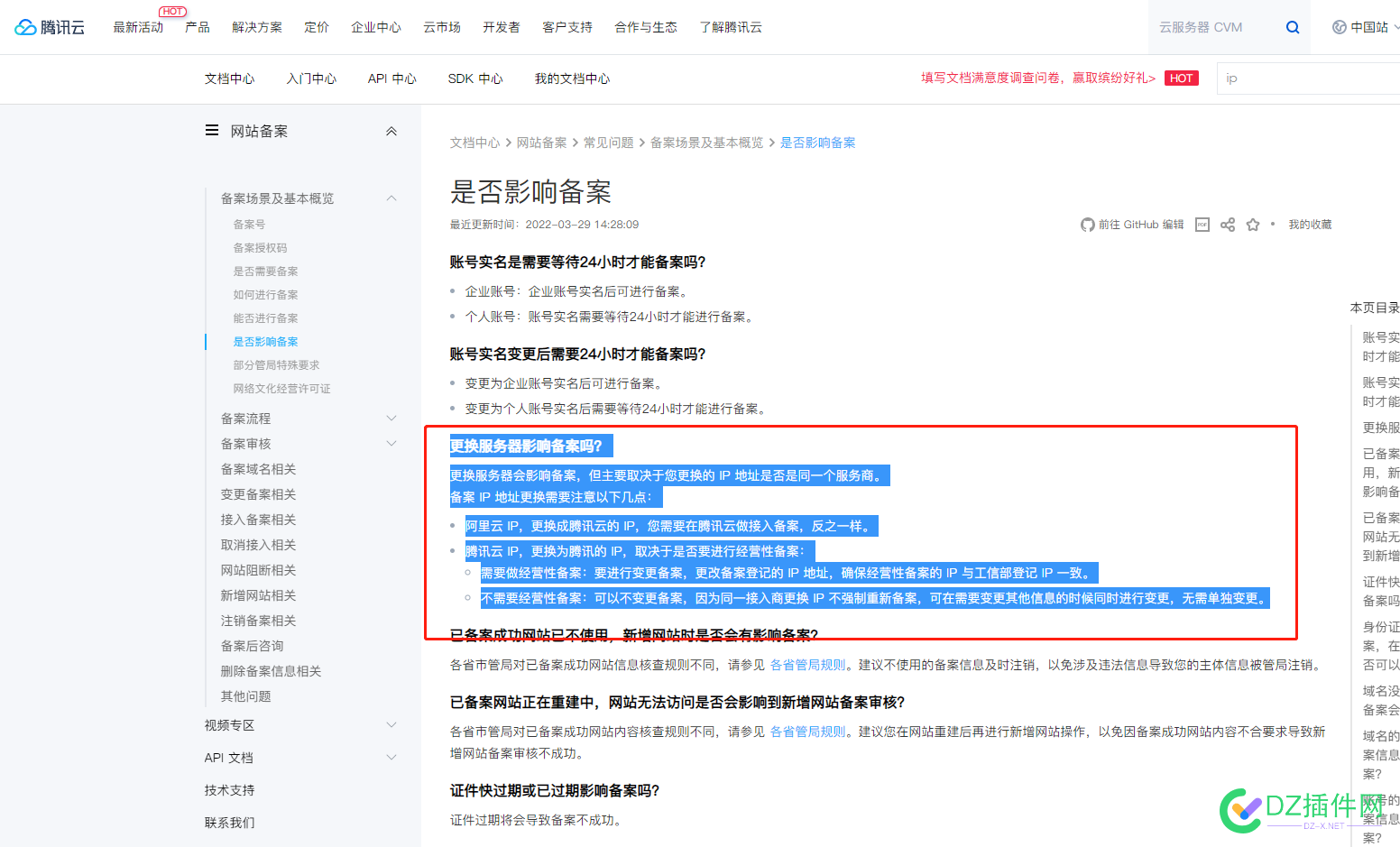Select sidebar item 备案号
The height and width of the screenshot is (847, 1400).
[x=250, y=225]
